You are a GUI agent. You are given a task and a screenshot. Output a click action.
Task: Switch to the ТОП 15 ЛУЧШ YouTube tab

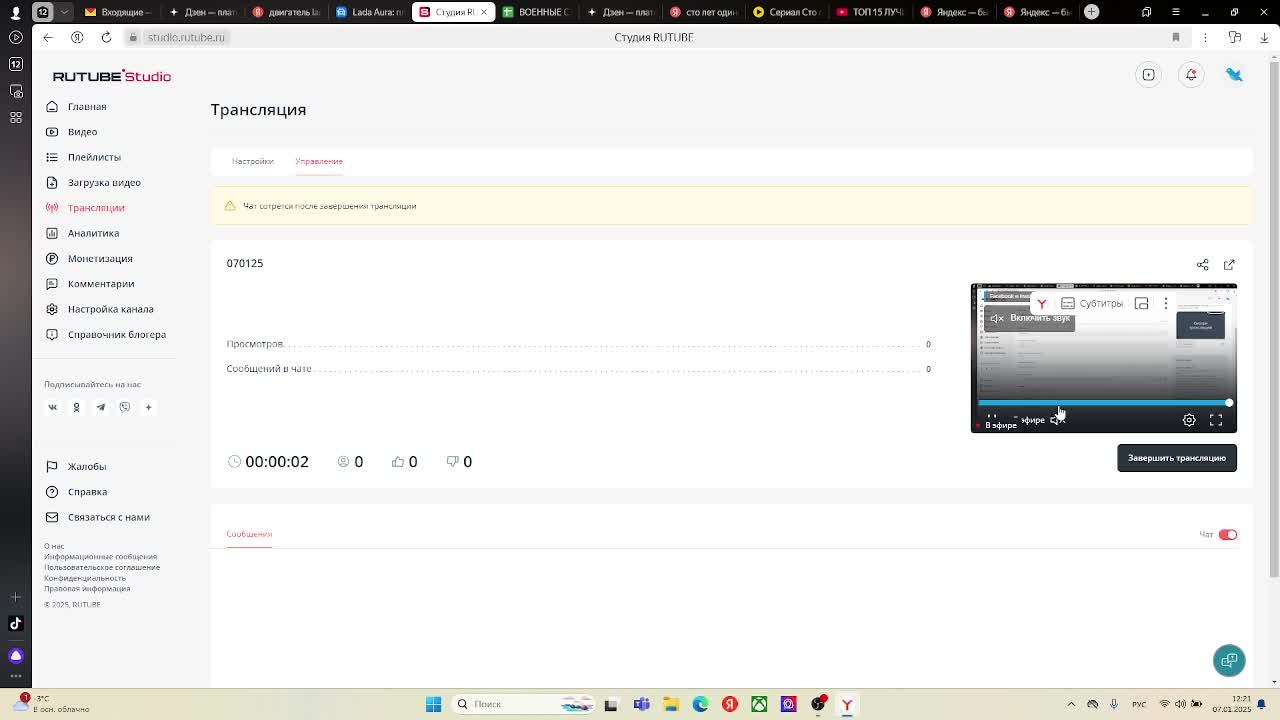tap(870, 12)
